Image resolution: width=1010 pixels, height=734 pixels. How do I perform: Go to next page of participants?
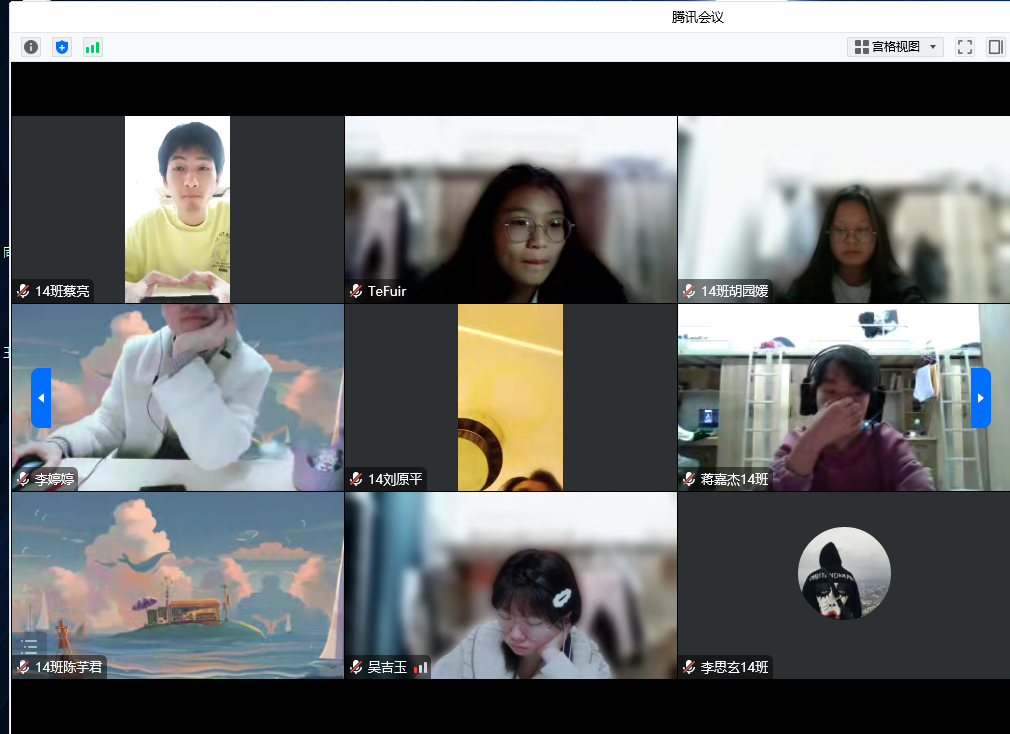980,397
